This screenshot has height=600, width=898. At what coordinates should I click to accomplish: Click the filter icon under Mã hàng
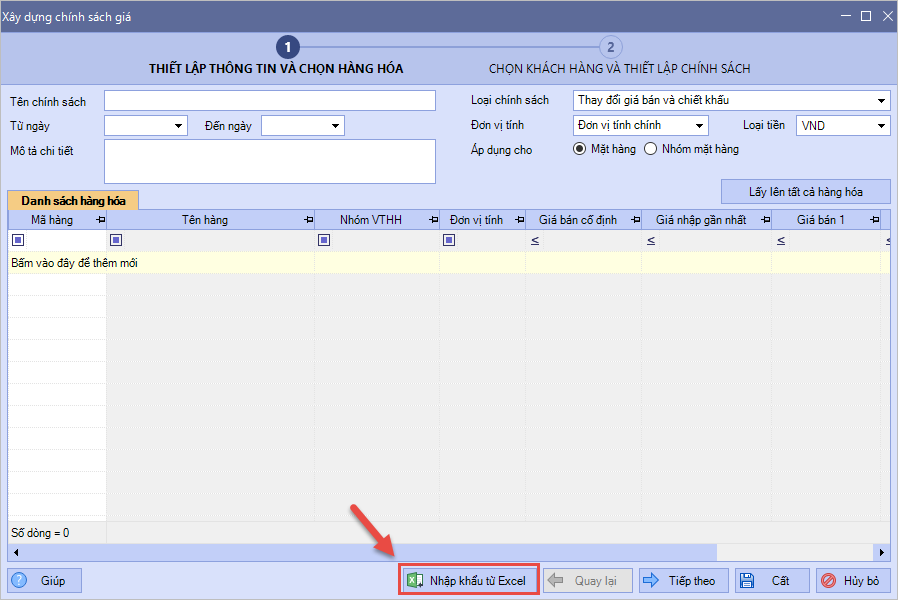coord(17,240)
